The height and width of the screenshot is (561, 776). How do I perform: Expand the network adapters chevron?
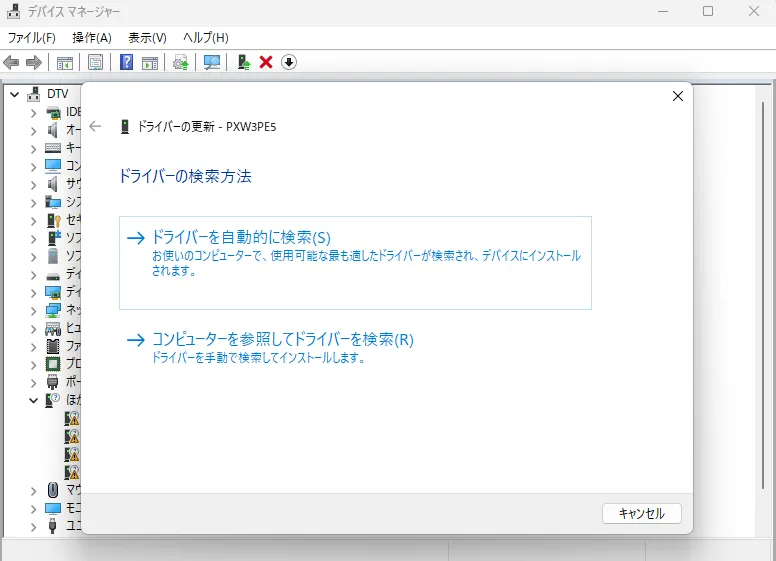pyautogui.click(x=33, y=311)
